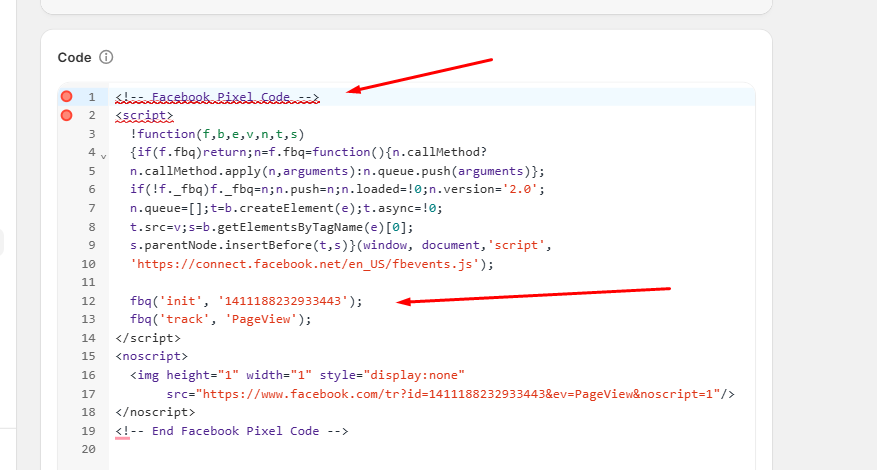Select line number 11 in the gutter
The image size is (877, 470).
88,282
